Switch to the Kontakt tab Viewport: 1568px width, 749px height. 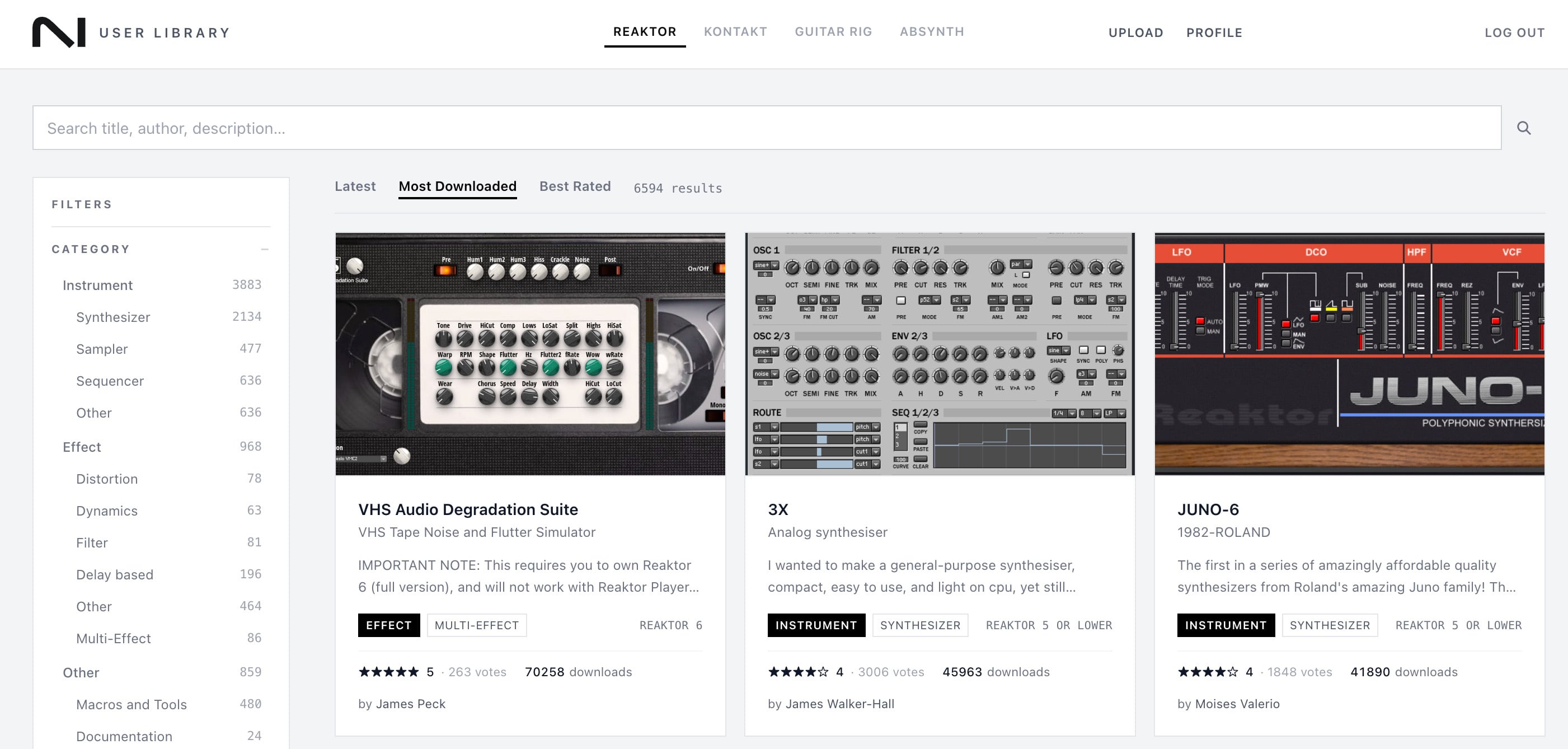735,32
